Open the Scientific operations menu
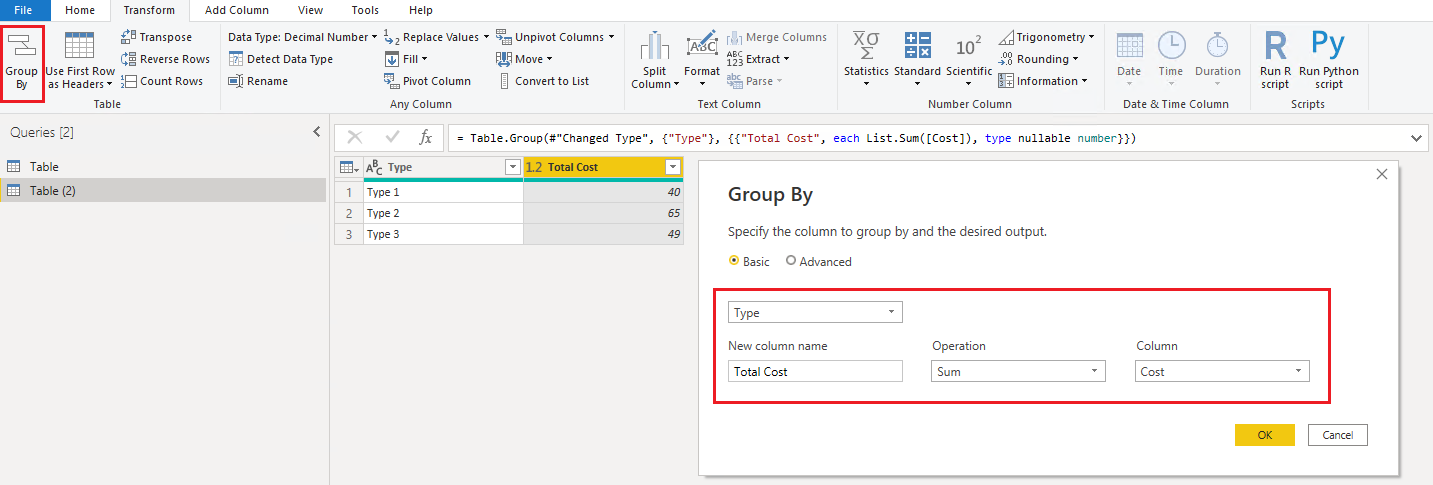1433x485 pixels. 969,62
